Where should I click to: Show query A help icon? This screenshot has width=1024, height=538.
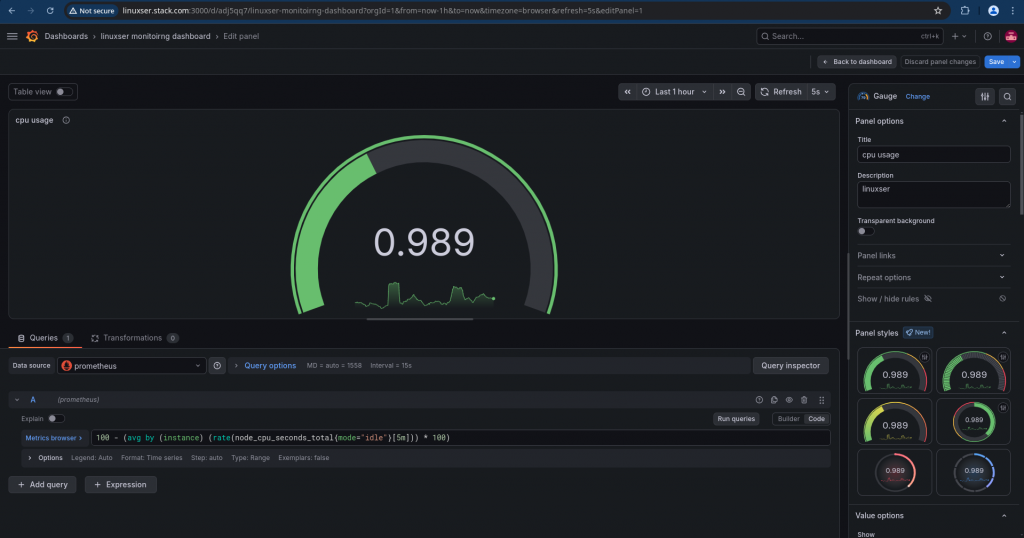[x=759, y=400]
